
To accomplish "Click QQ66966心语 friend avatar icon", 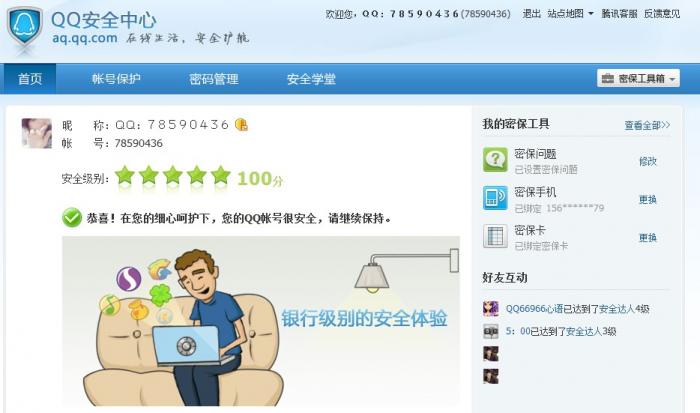I will pyautogui.click(x=491, y=309).
